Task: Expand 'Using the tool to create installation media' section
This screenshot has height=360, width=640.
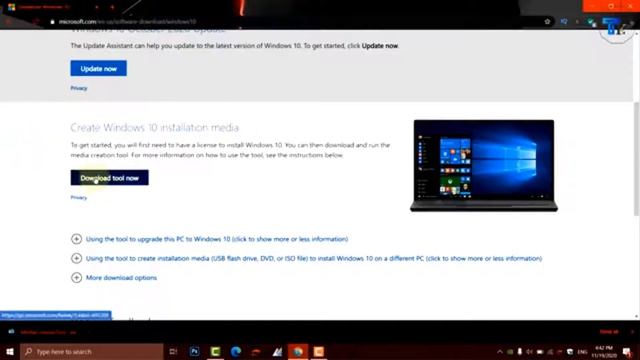Action: pyautogui.click(x=307, y=258)
